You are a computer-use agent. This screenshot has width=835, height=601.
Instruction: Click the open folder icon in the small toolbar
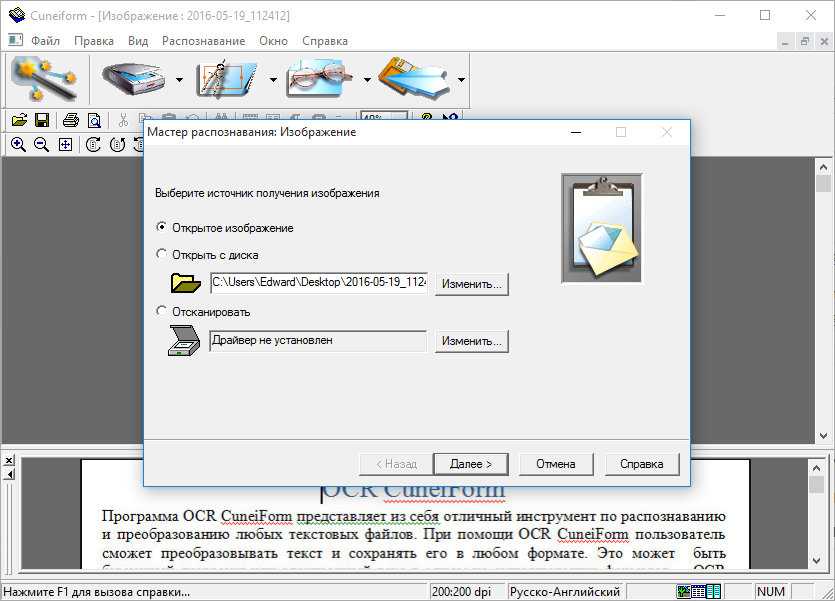click(19, 120)
